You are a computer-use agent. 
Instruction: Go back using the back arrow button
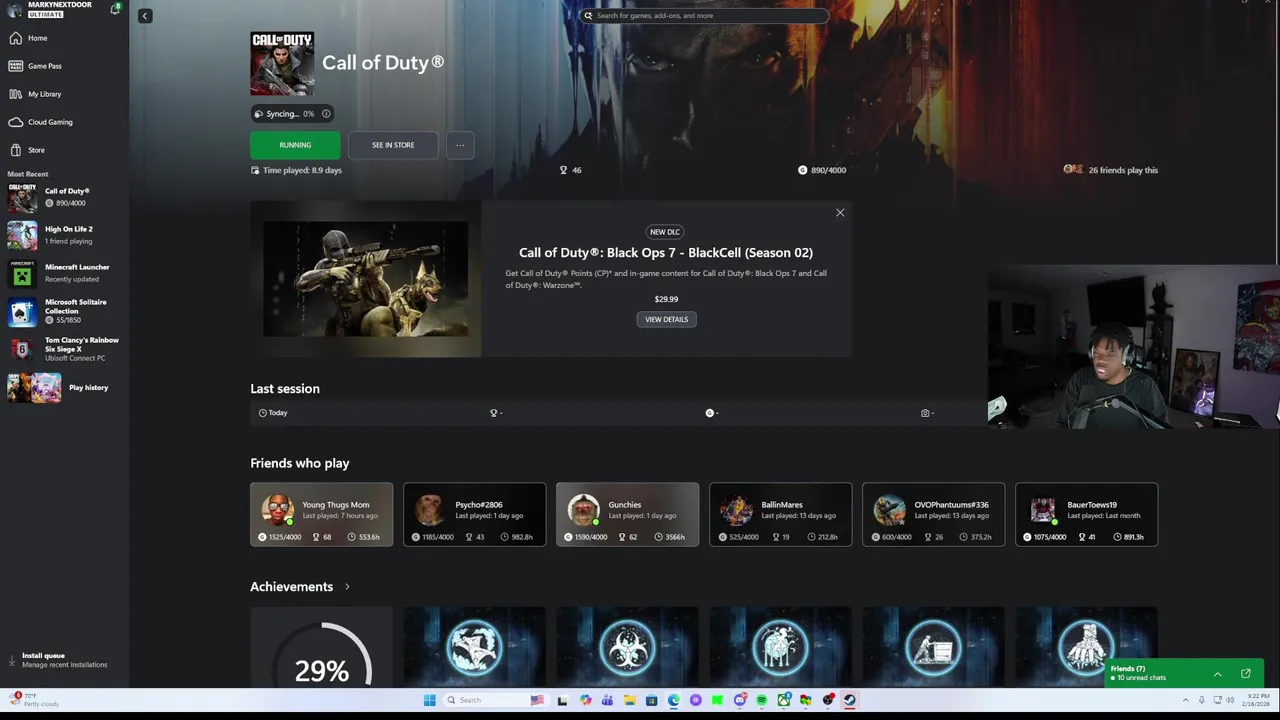145,16
